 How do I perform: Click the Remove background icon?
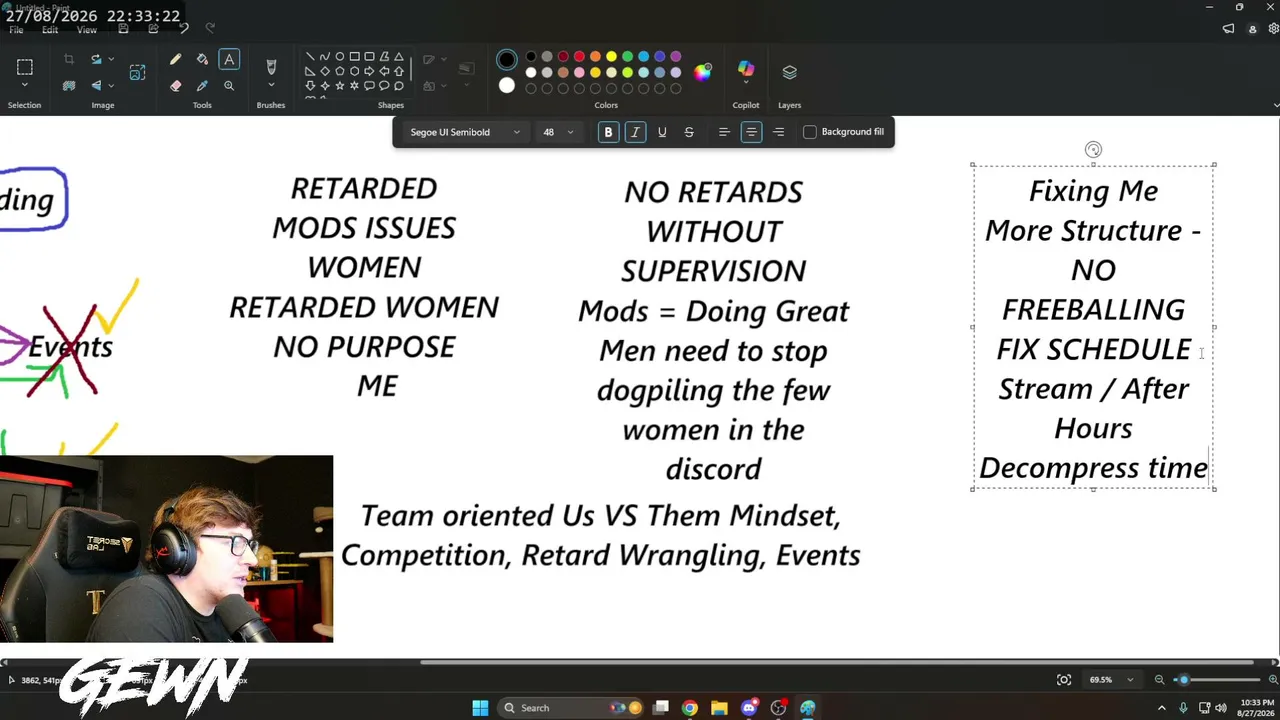pyautogui.click(x=69, y=86)
